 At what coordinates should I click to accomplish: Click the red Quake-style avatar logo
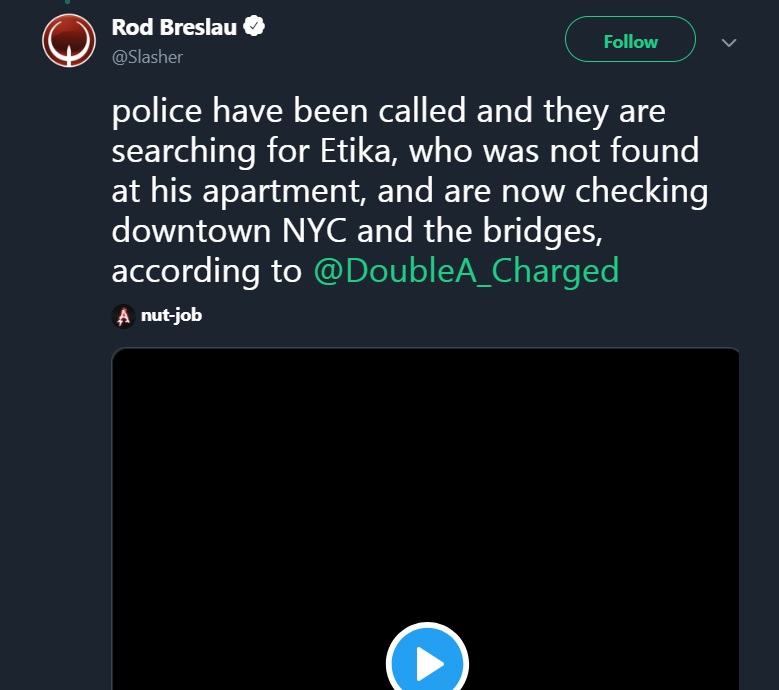point(69,40)
